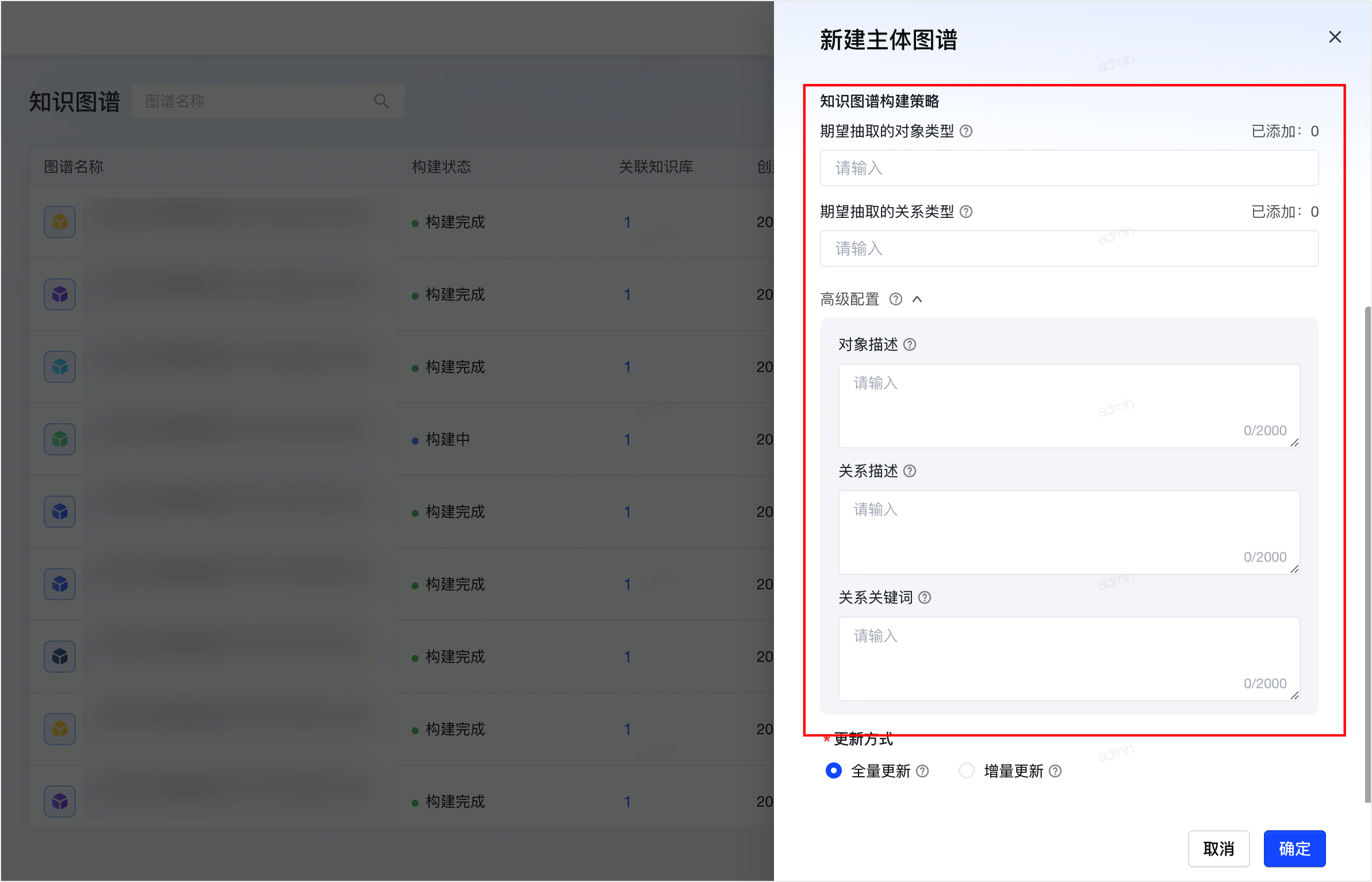Click into the 关系描述 textarea
Viewport: 1372px width, 882px height.
1069,532
